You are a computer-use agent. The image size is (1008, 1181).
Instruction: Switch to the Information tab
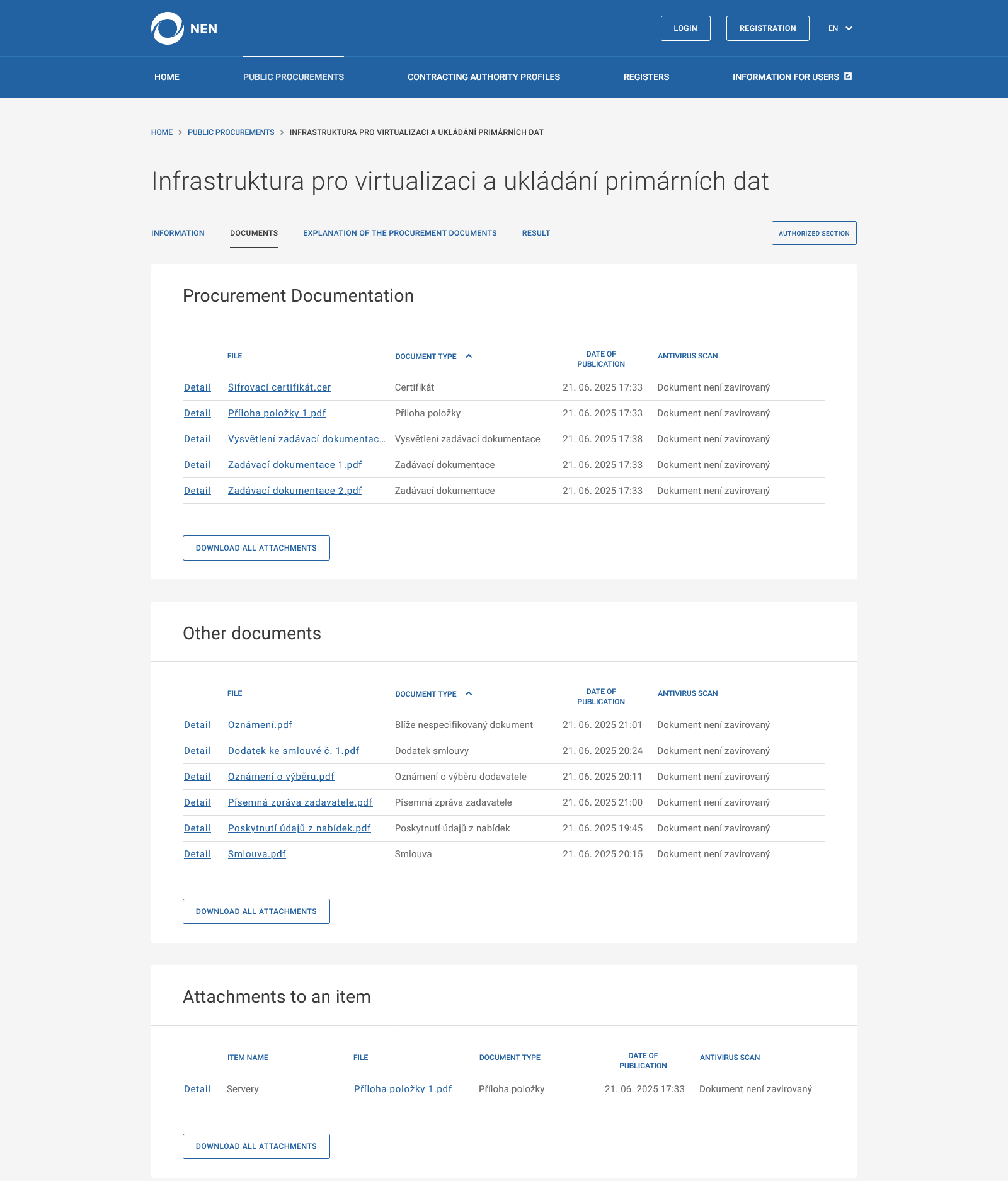(178, 233)
